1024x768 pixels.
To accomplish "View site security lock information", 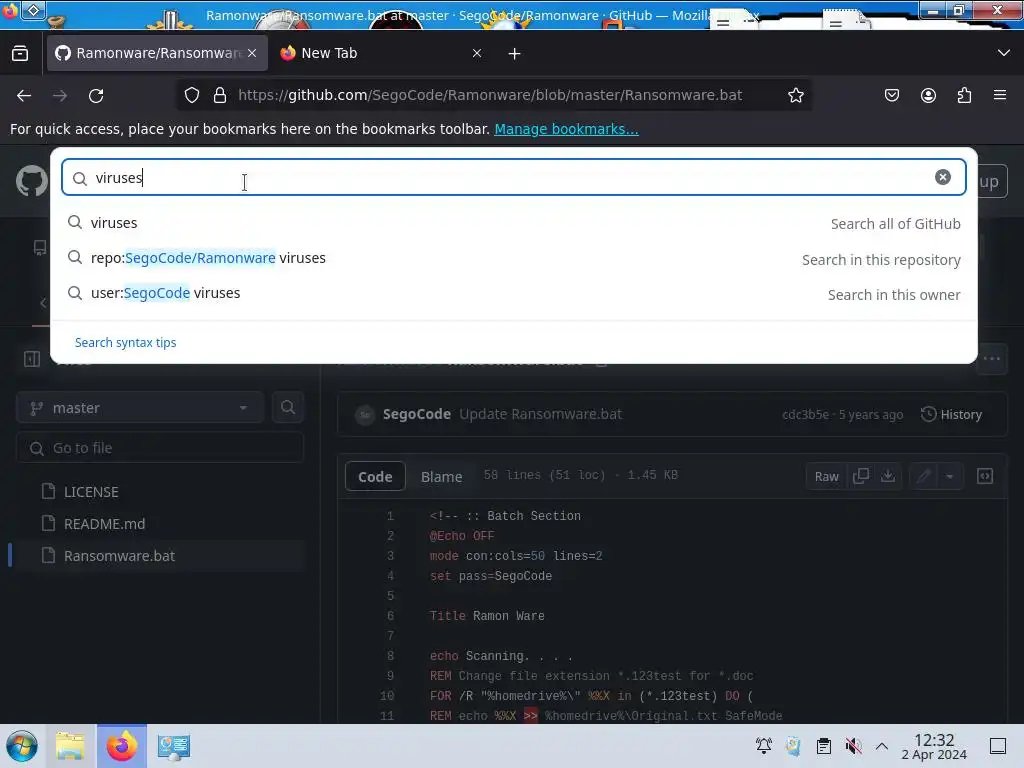I will pyautogui.click(x=220, y=95).
